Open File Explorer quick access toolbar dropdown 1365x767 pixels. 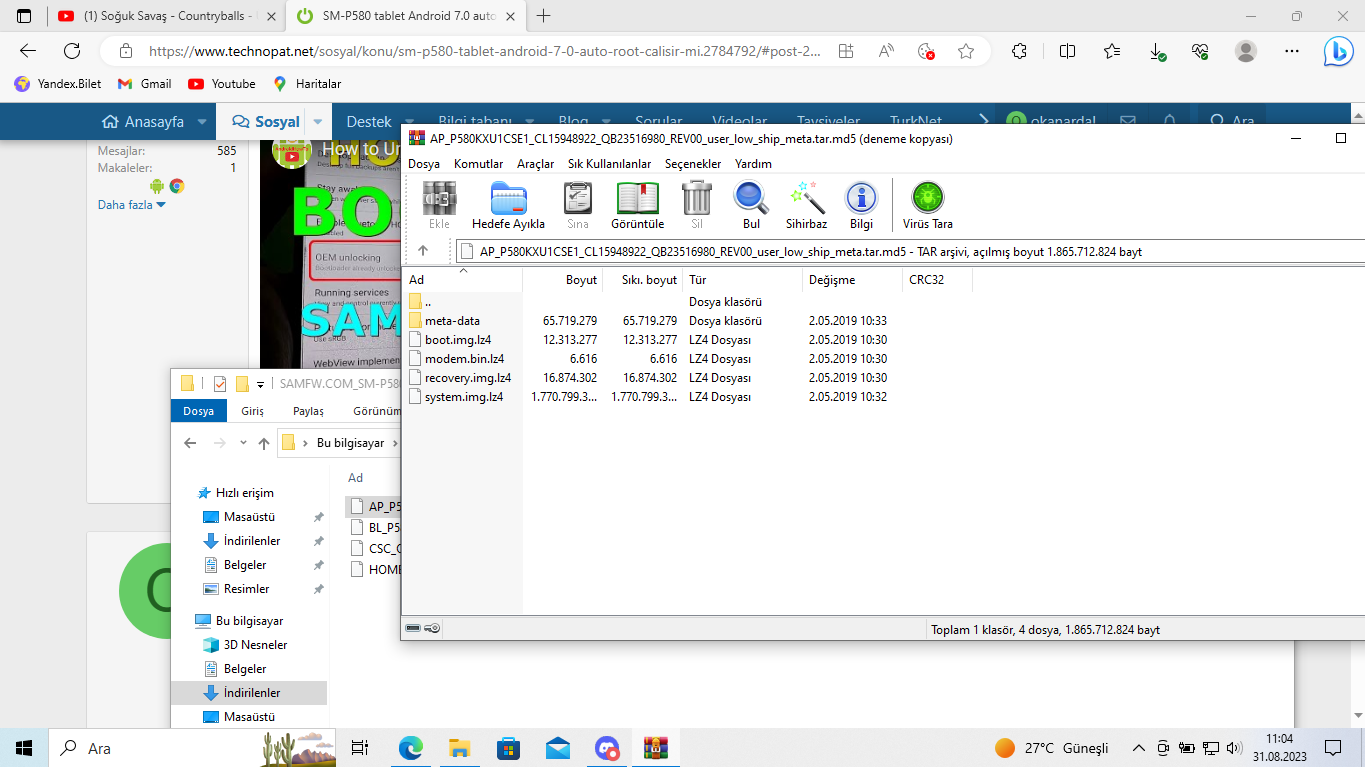click(x=261, y=383)
